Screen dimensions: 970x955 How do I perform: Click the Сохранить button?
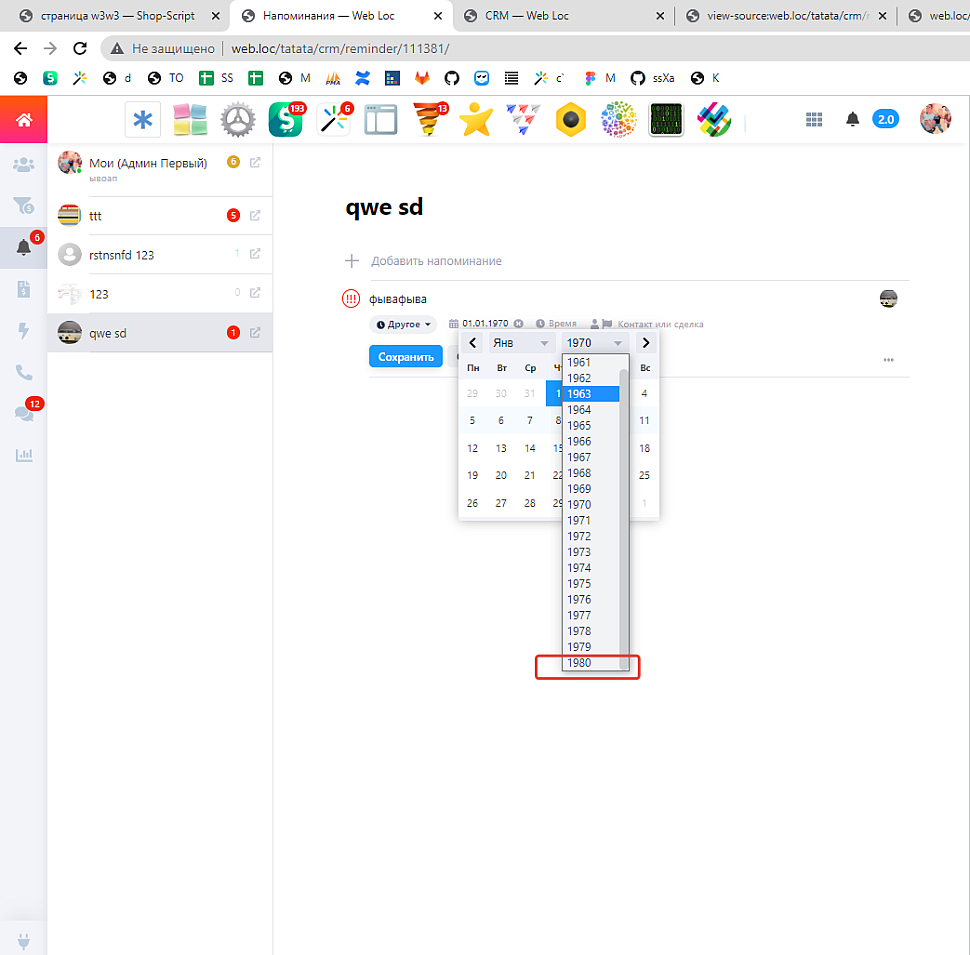click(x=405, y=357)
